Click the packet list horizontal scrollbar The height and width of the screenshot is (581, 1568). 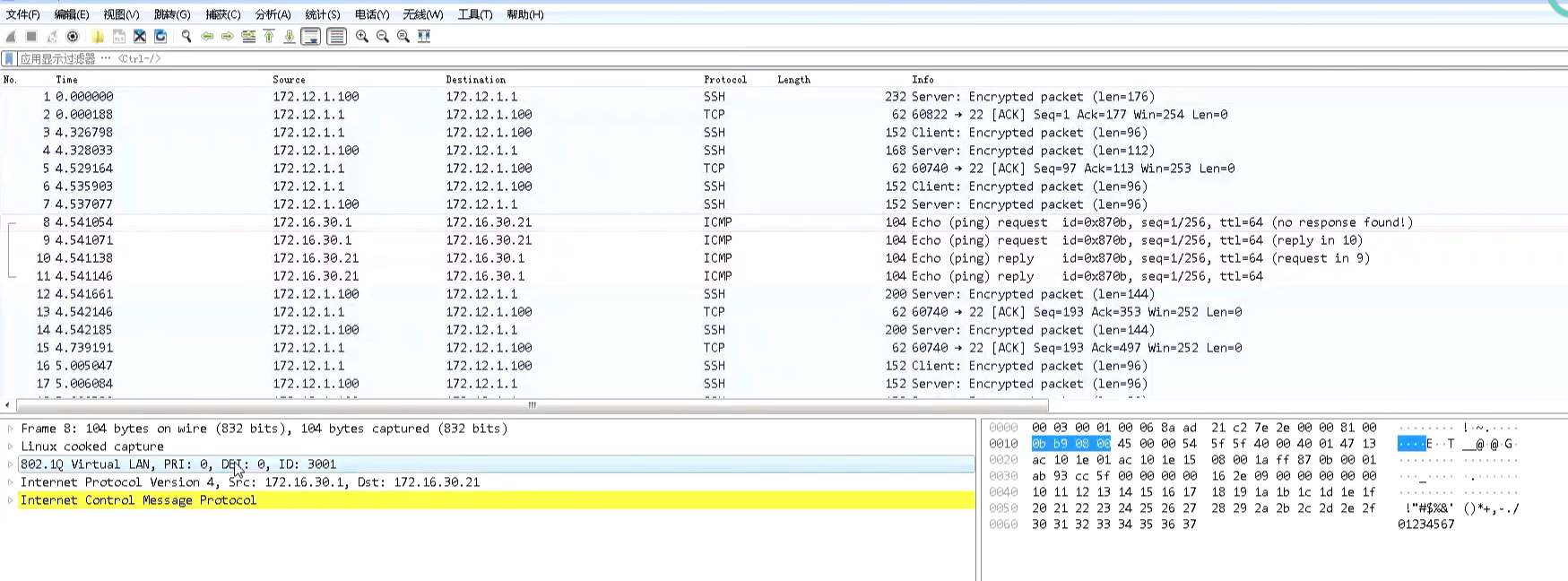pos(531,405)
